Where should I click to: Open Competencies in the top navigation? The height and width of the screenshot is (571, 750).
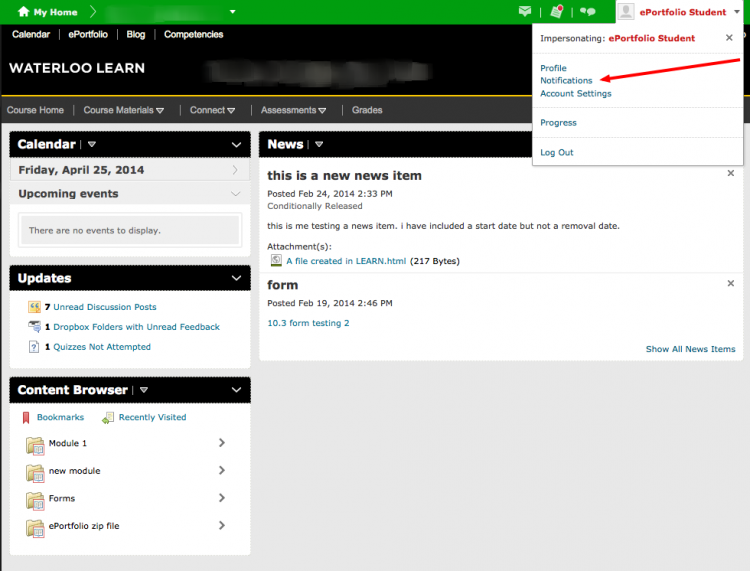pos(194,34)
